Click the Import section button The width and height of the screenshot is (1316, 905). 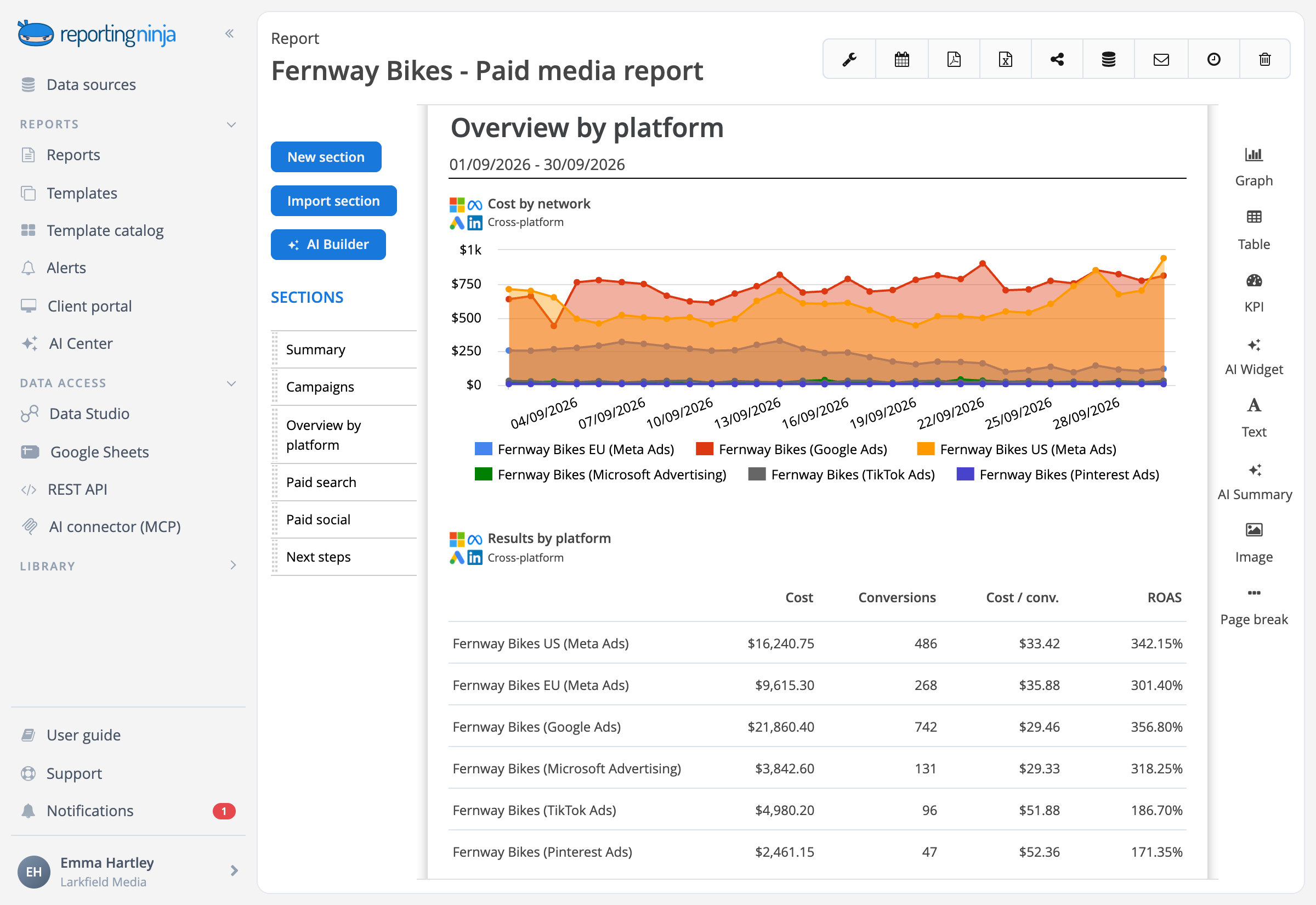(333, 201)
